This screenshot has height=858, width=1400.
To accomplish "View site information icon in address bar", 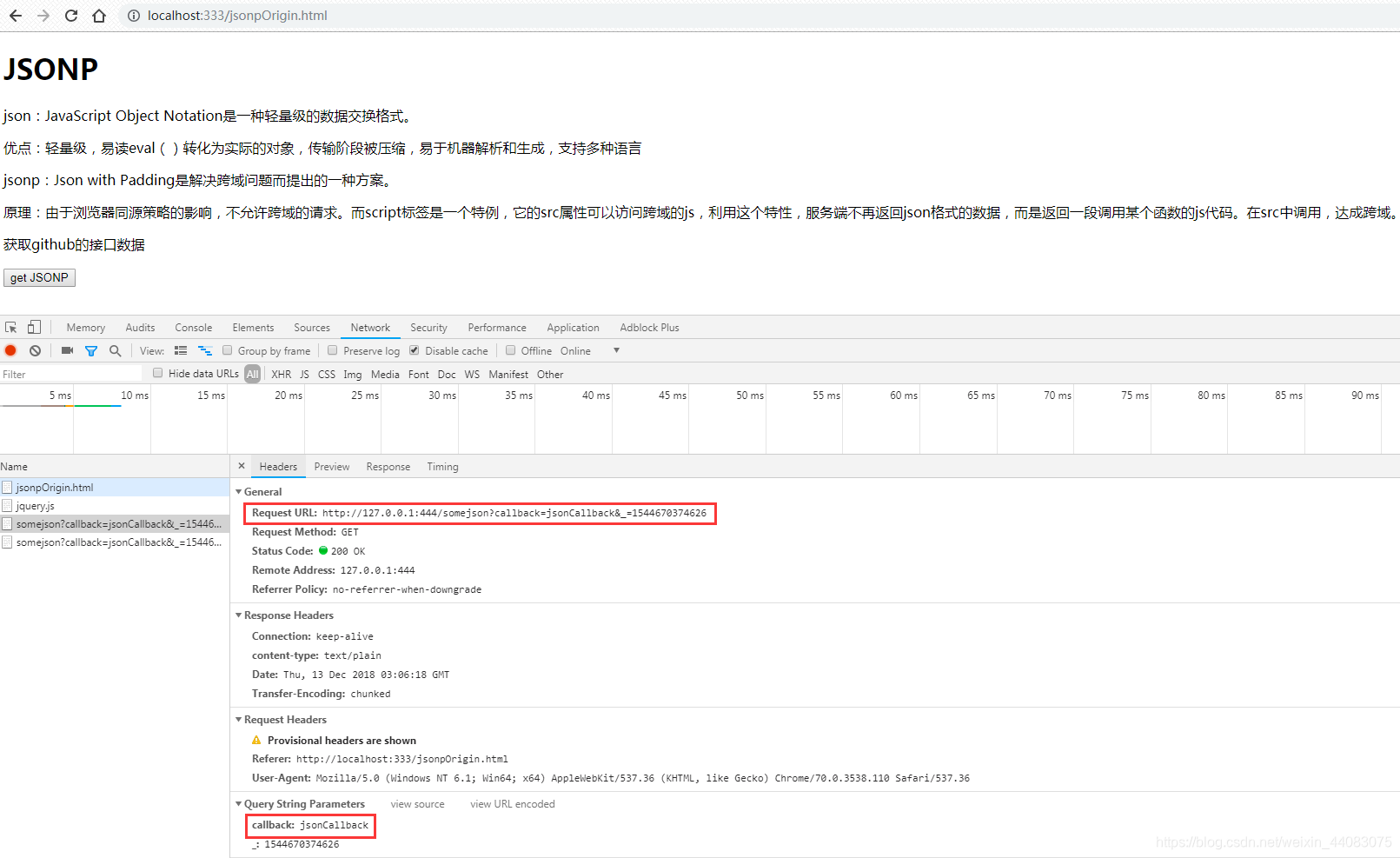I will 133,16.
